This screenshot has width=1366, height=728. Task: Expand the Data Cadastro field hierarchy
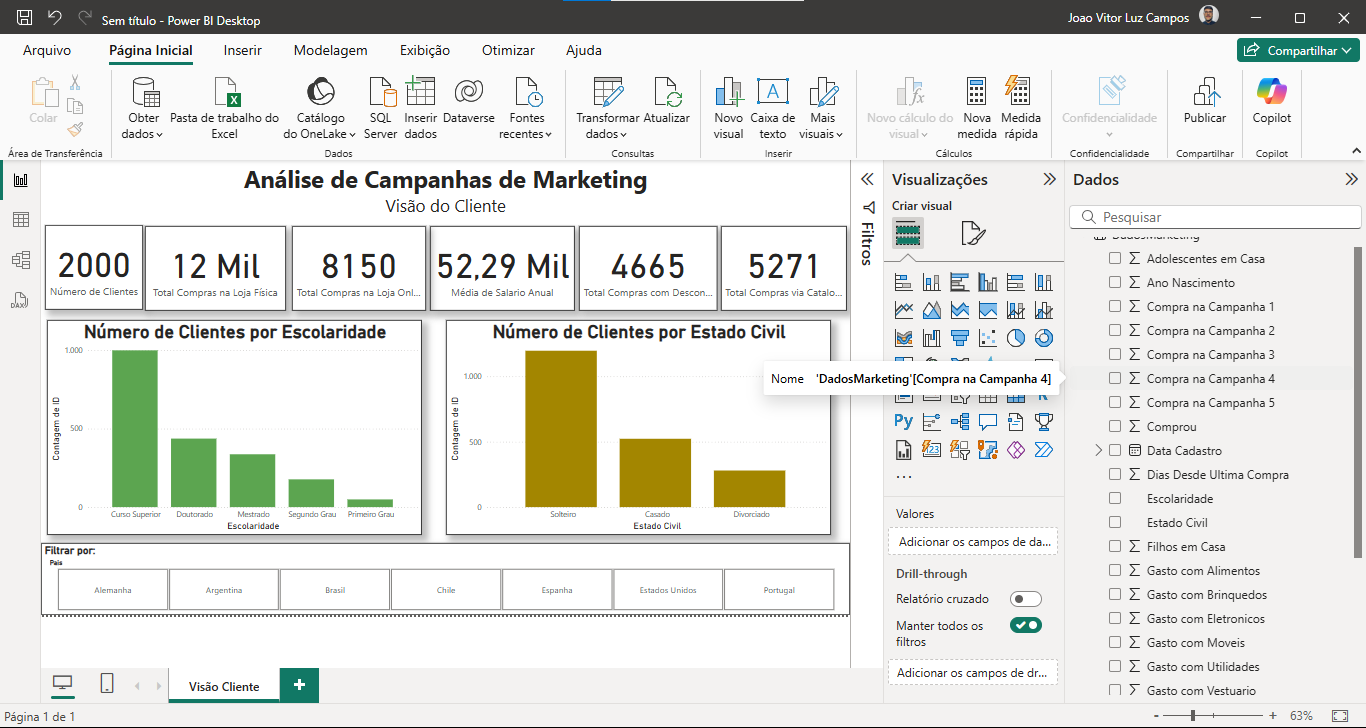[x=1099, y=451]
